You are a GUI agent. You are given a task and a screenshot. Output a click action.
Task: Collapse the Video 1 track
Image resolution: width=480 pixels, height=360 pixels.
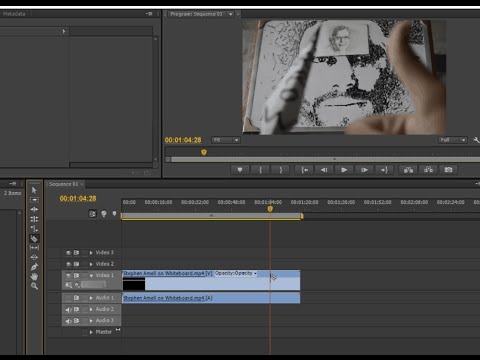91,276
